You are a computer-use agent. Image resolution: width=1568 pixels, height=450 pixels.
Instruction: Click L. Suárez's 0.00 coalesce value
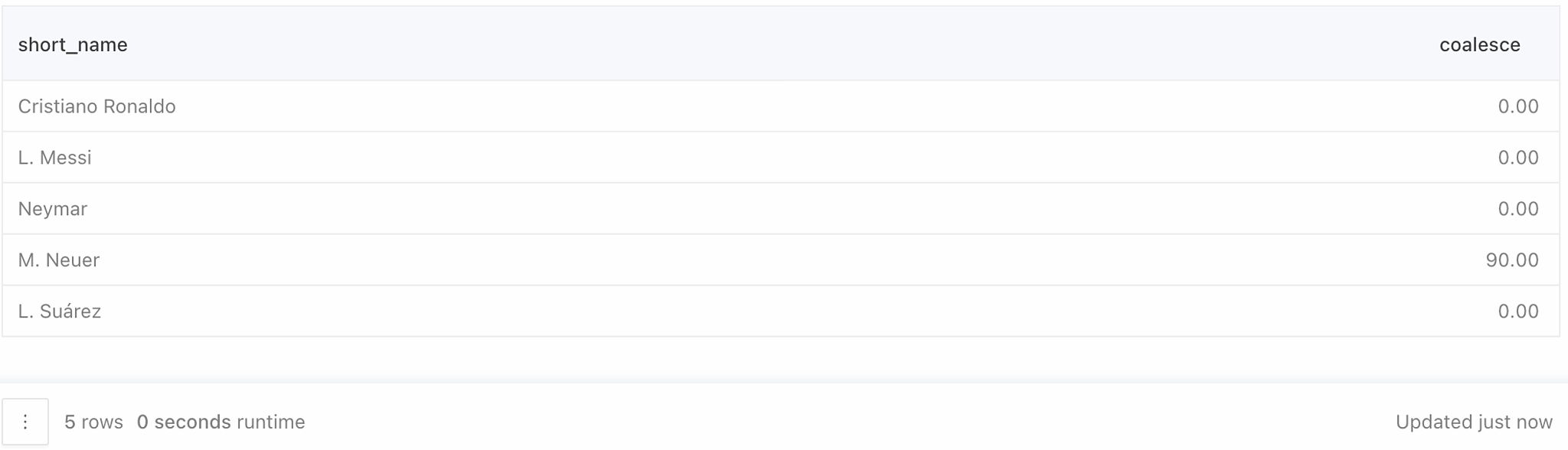pos(1518,311)
